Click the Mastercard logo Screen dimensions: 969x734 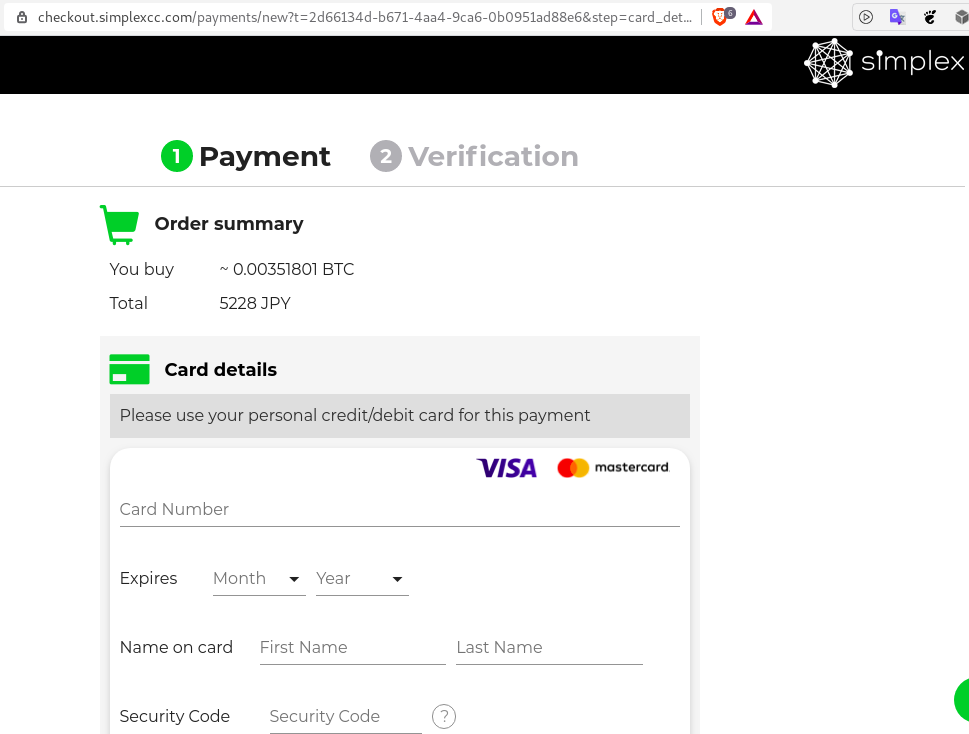click(x=613, y=468)
